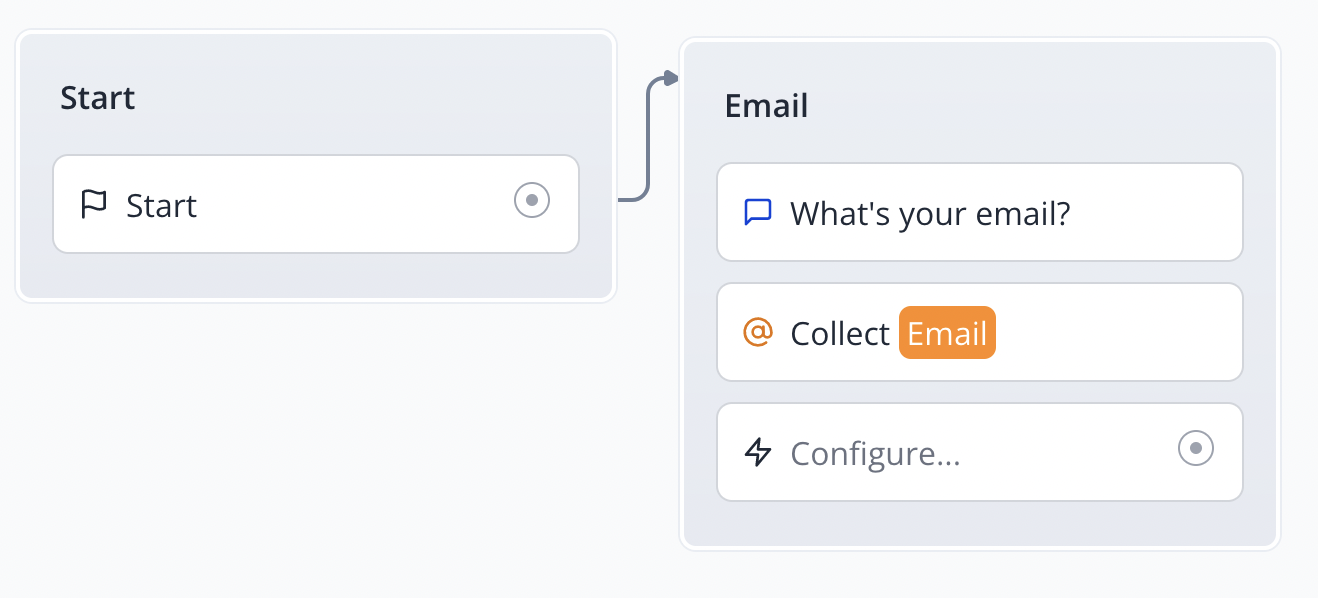The height and width of the screenshot is (598, 1318).
Task: Select the lightning action icon inside the Email block
Action: pyautogui.click(x=759, y=452)
